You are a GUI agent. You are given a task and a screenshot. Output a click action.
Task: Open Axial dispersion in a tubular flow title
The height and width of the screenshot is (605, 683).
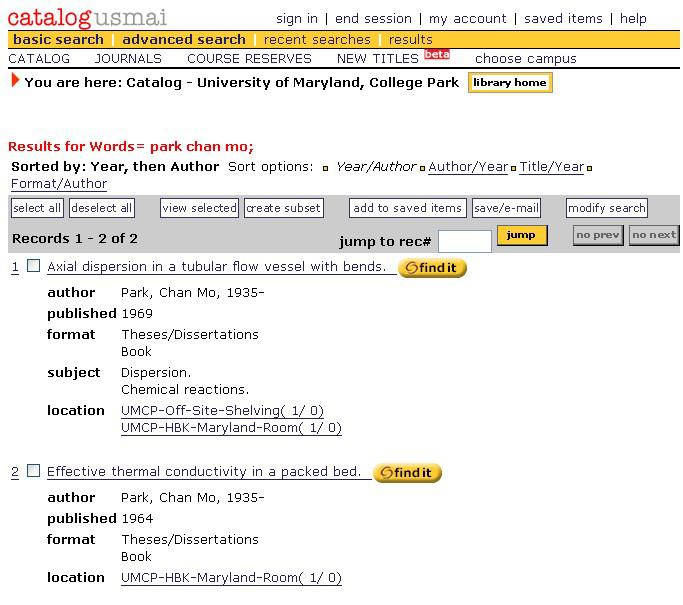[x=216, y=267]
